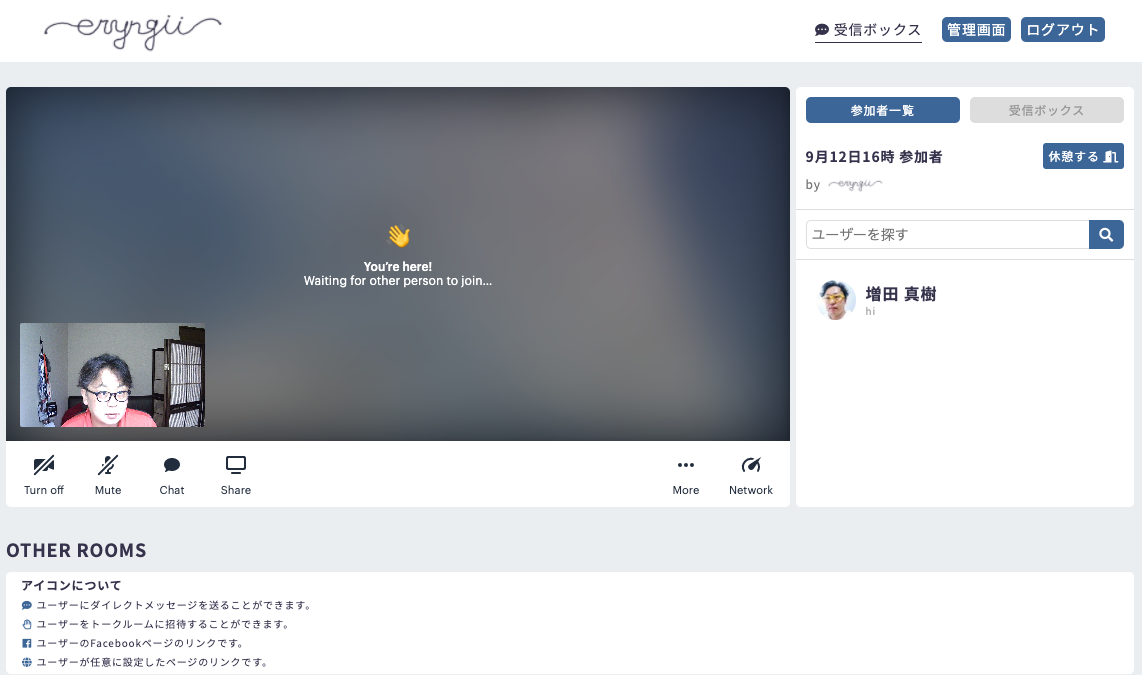Image resolution: width=1142 pixels, height=675 pixels.
Task: Turn off the camera
Action: 44,474
